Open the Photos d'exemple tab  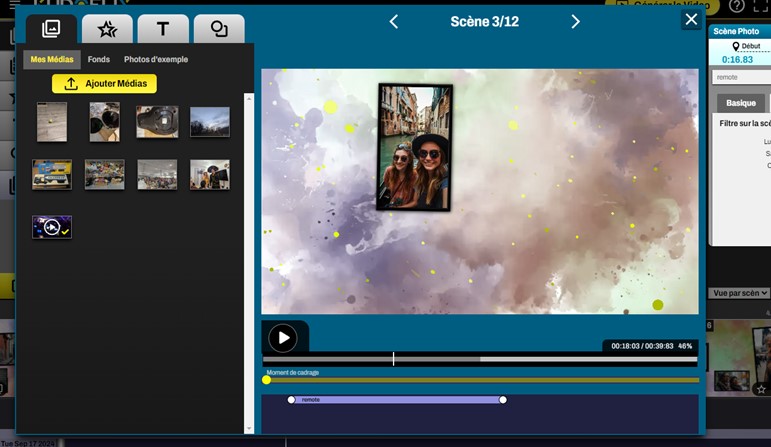tap(155, 59)
